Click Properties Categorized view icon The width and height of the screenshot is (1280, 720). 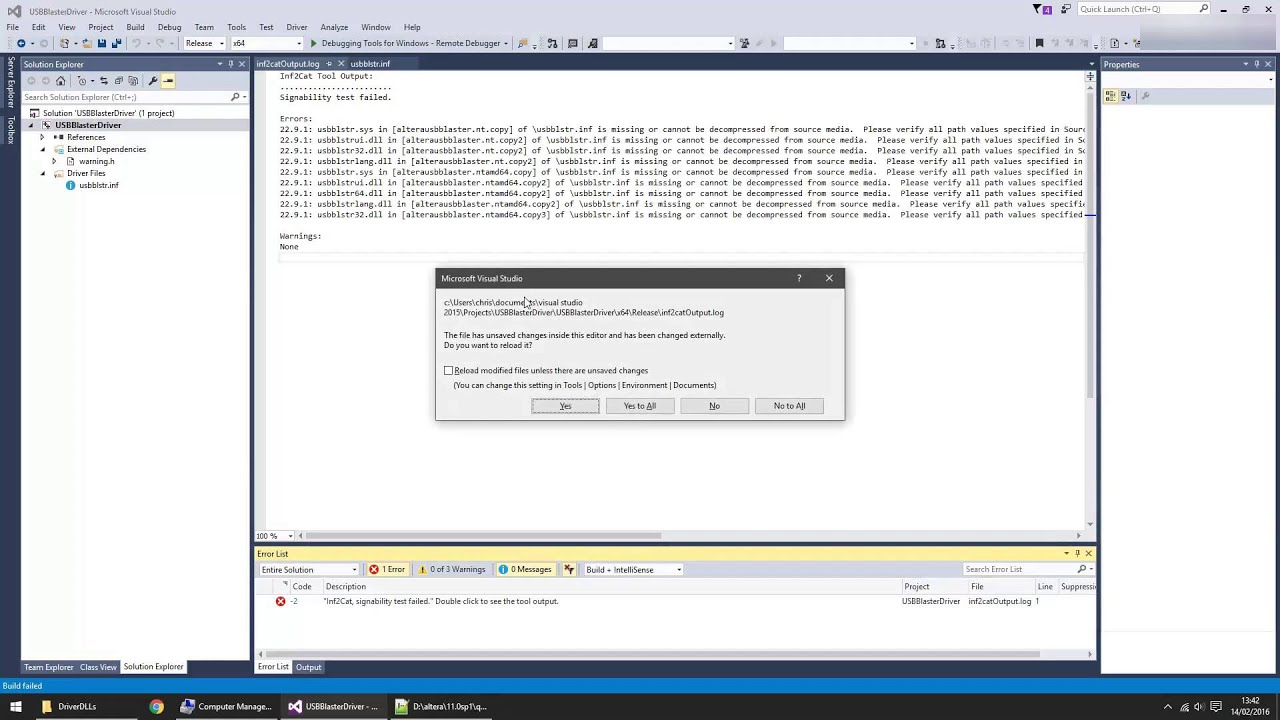pyautogui.click(x=1110, y=97)
